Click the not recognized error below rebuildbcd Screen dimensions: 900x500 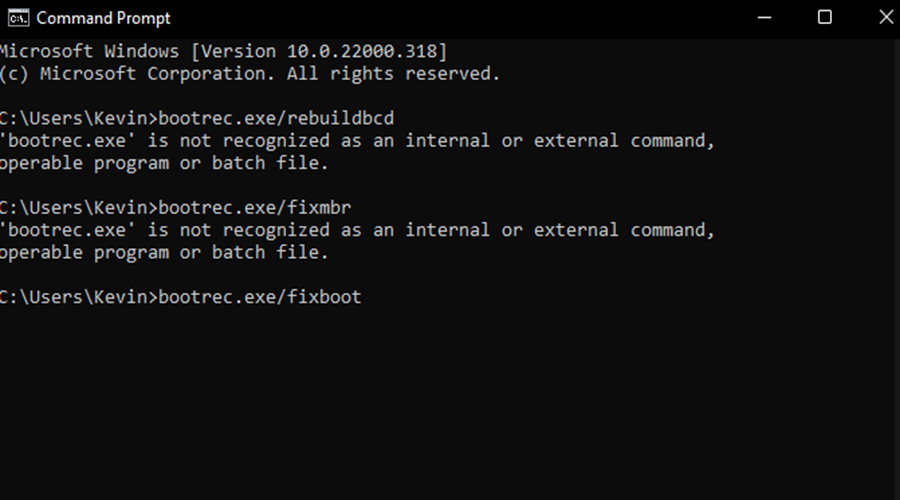pyautogui.click(x=357, y=141)
